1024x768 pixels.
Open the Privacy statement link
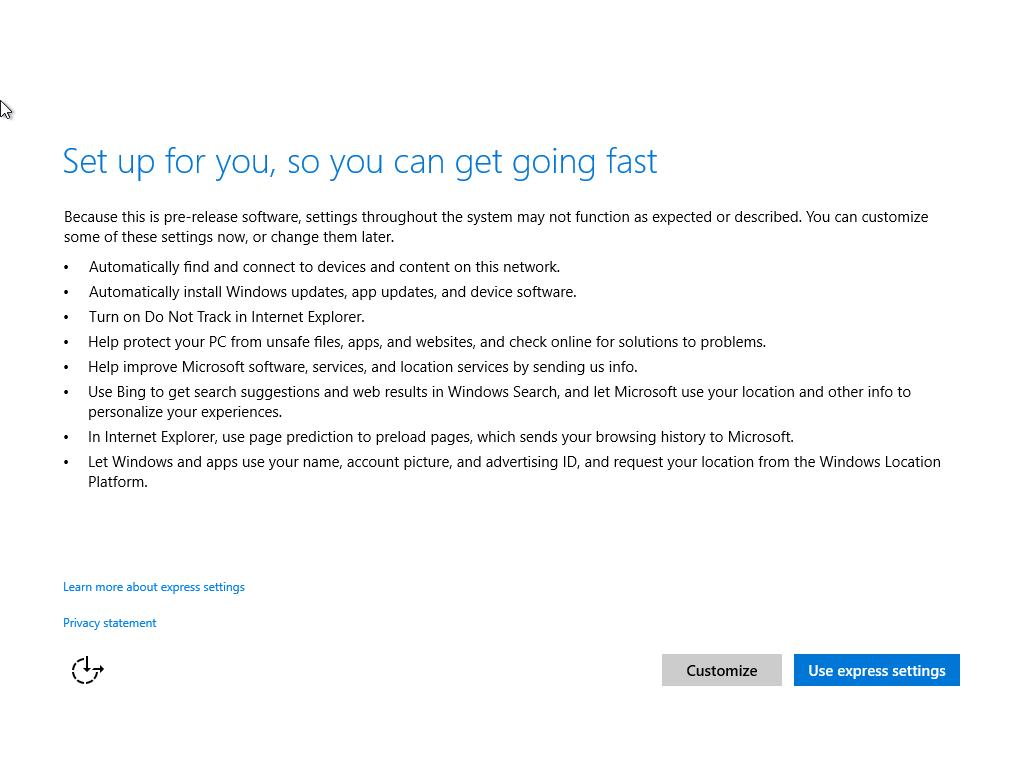110,623
